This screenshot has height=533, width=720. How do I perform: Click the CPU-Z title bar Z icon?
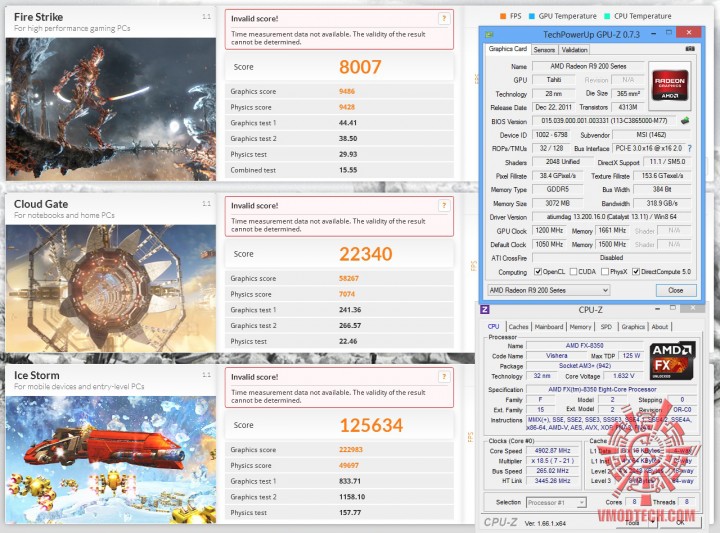click(x=485, y=309)
